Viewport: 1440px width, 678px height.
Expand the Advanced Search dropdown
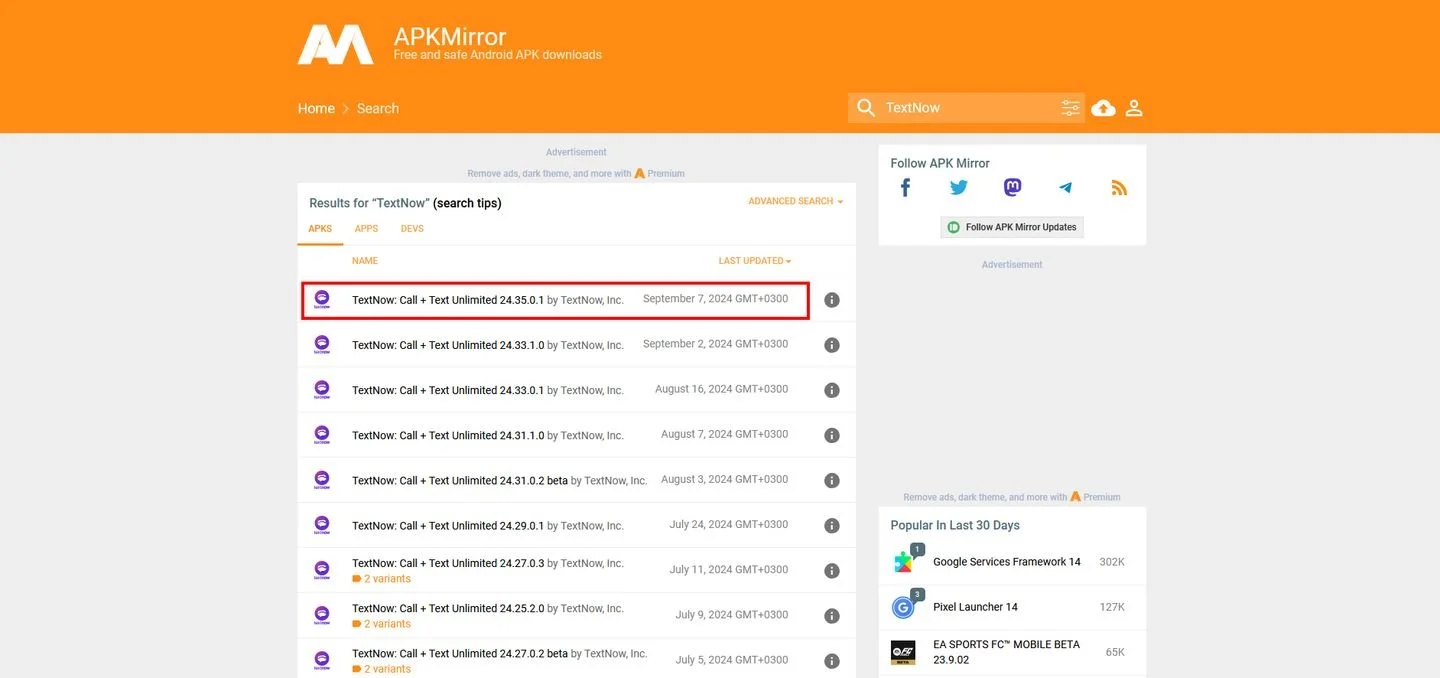(x=795, y=201)
